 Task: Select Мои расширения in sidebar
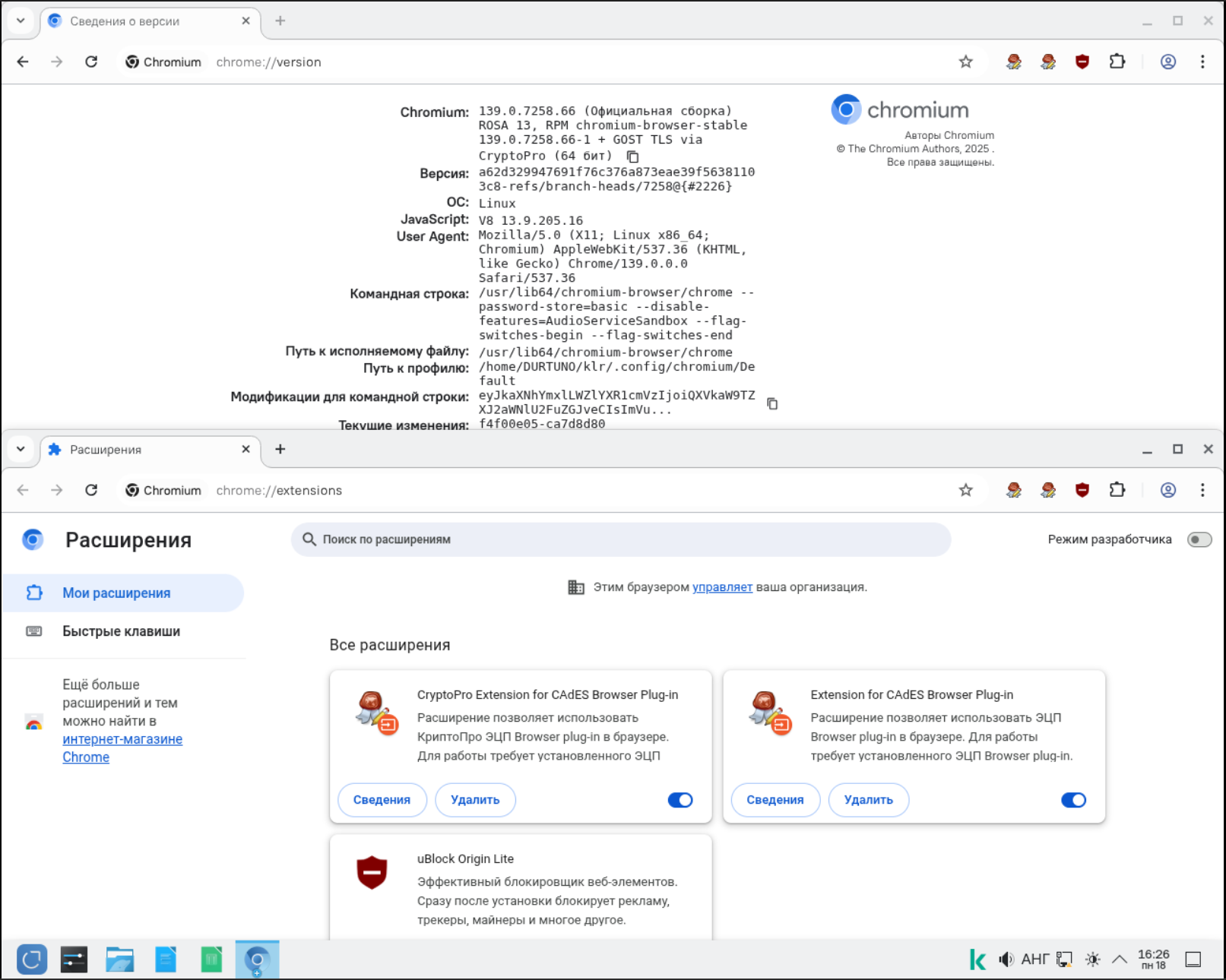[122, 593]
